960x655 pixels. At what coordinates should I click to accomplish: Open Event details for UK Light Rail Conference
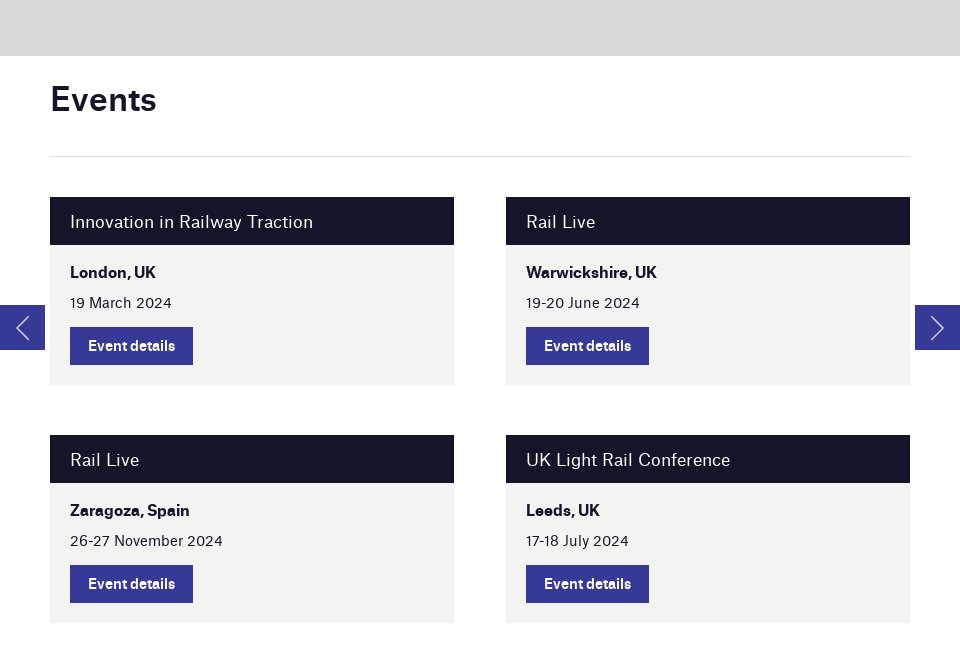click(x=587, y=583)
